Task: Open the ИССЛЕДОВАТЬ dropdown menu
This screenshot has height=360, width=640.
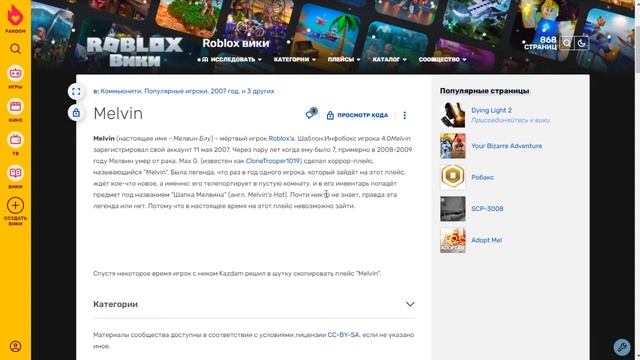Action: point(231,60)
